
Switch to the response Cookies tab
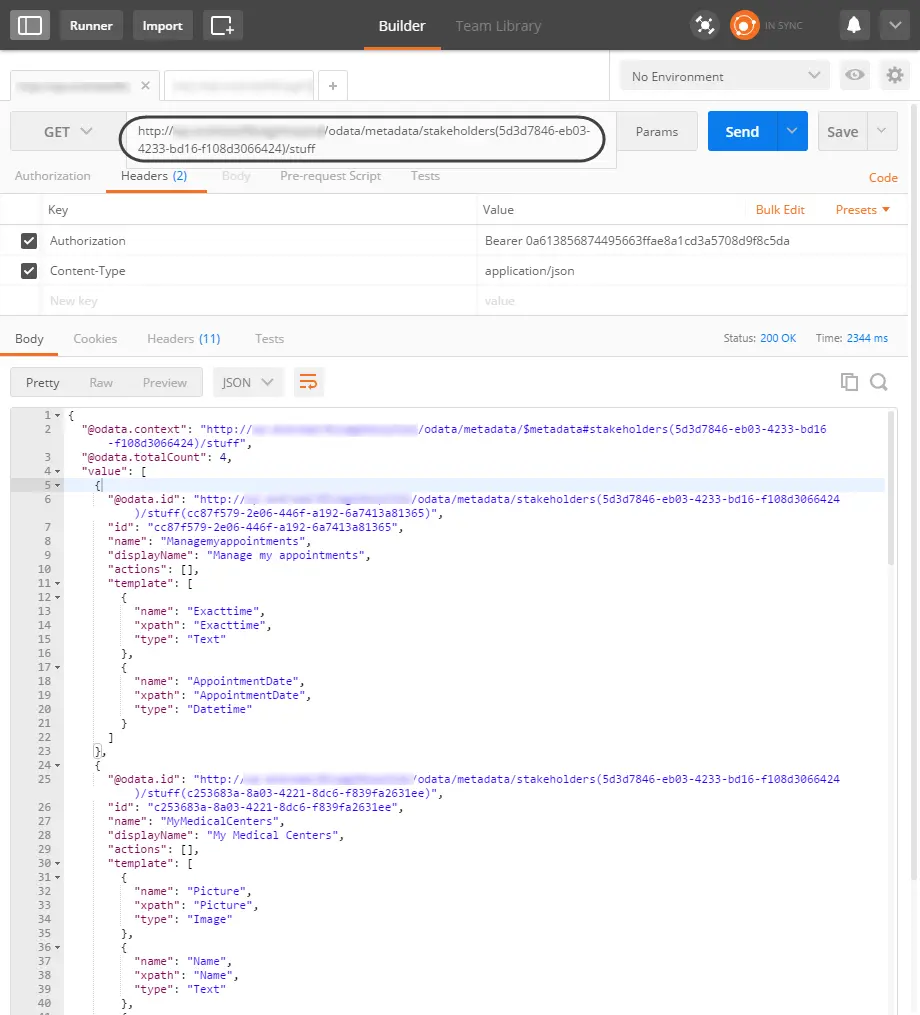pos(95,339)
